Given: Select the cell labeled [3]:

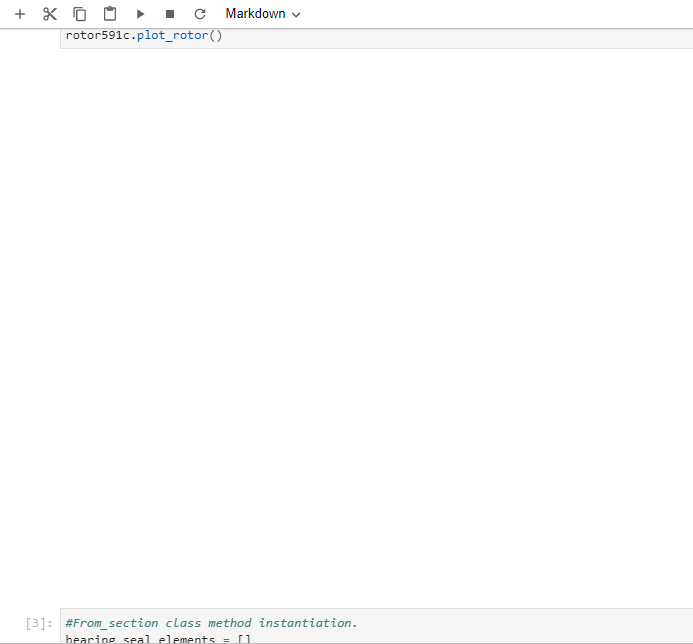Looking at the screenshot, I should point(39,623).
